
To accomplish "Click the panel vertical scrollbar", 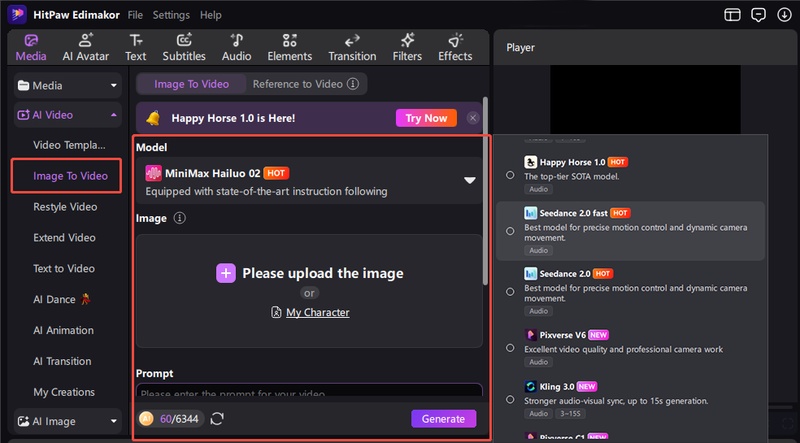I will (485, 191).
